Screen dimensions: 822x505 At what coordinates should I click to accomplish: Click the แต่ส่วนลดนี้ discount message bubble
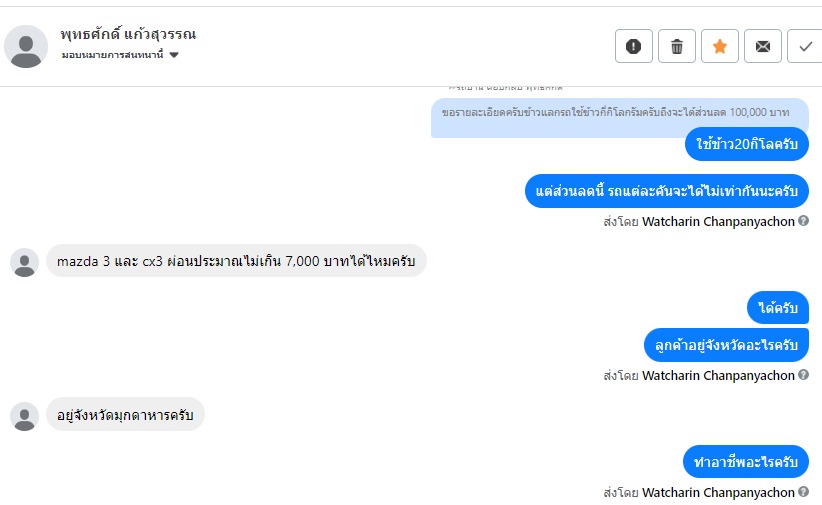666,190
